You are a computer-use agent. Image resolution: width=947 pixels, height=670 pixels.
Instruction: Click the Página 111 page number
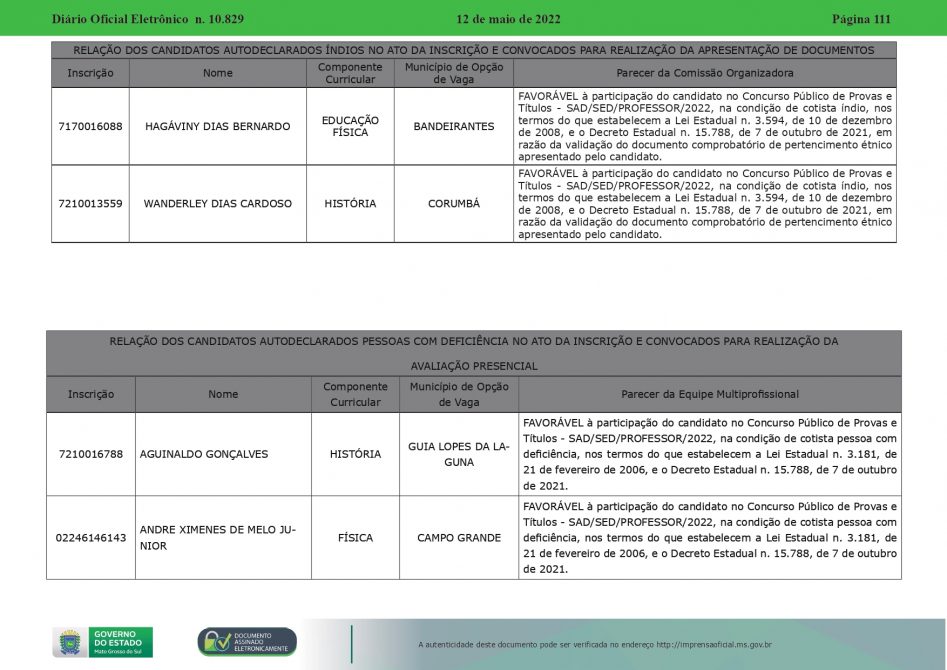tap(860, 19)
